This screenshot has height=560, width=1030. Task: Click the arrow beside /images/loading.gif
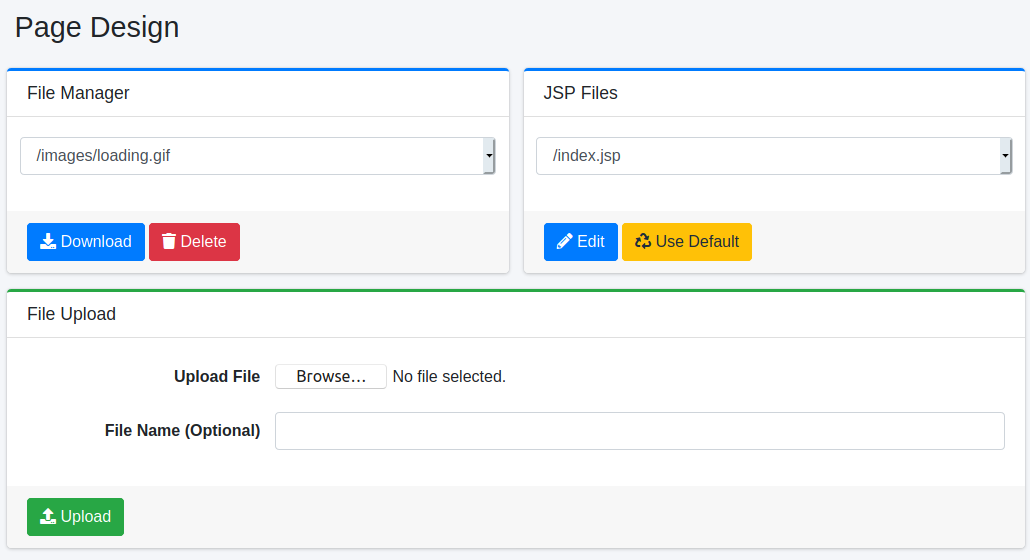[x=489, y=156]
